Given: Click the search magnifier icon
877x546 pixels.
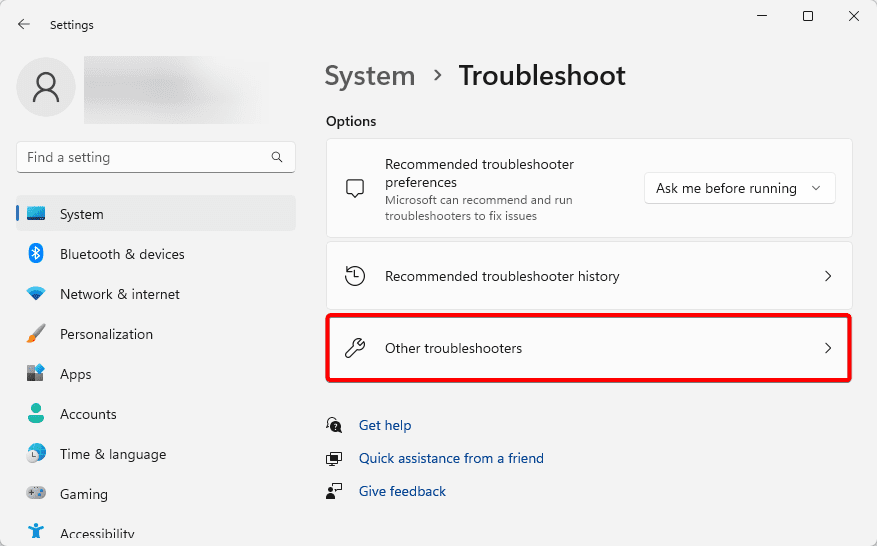Looking at the screenshot, I should [277, 157].
